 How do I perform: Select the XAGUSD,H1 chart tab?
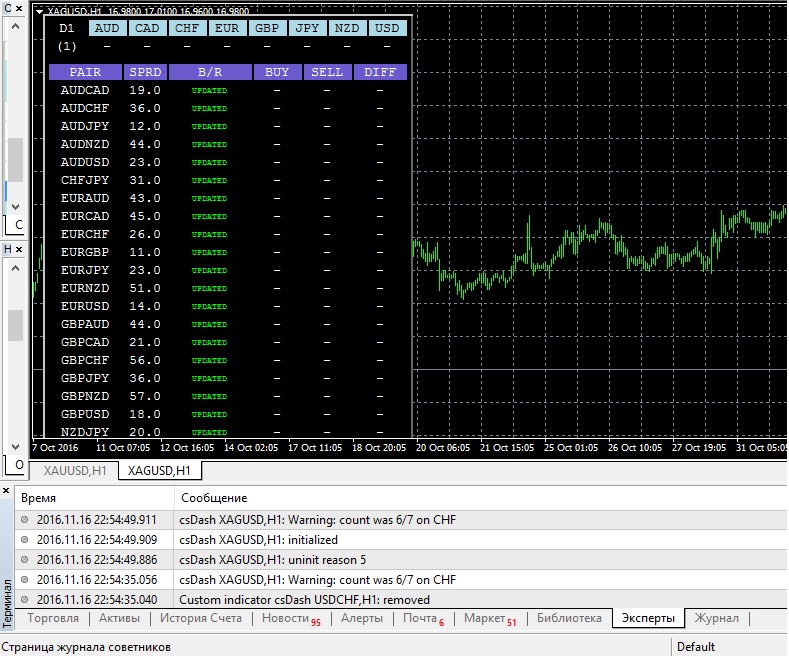tap(159, 471)
